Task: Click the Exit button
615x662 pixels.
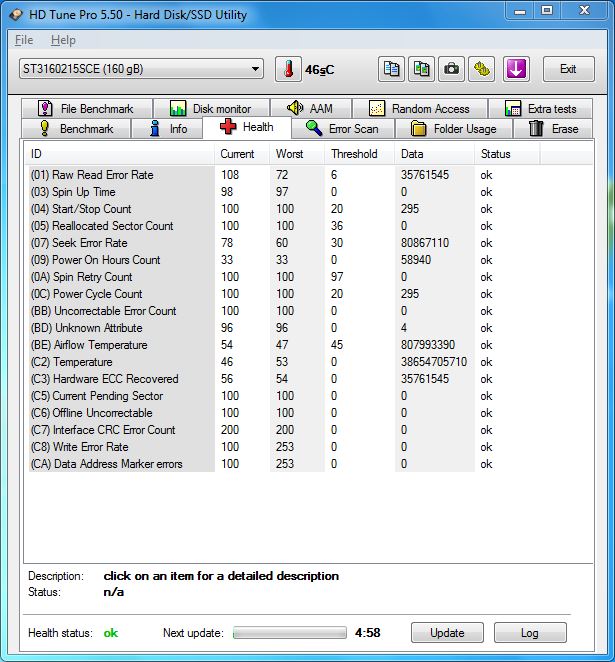Action: 568,69
